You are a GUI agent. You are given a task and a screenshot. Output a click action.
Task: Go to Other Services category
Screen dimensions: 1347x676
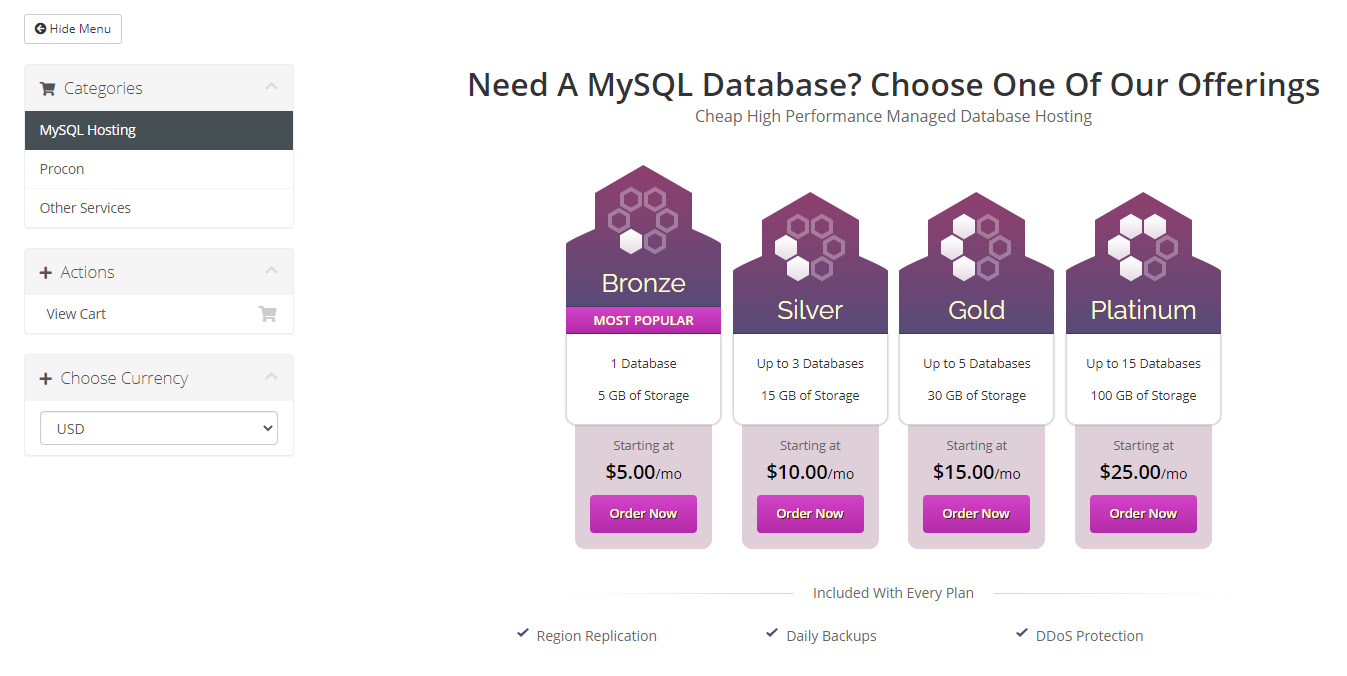pos(85,208)
